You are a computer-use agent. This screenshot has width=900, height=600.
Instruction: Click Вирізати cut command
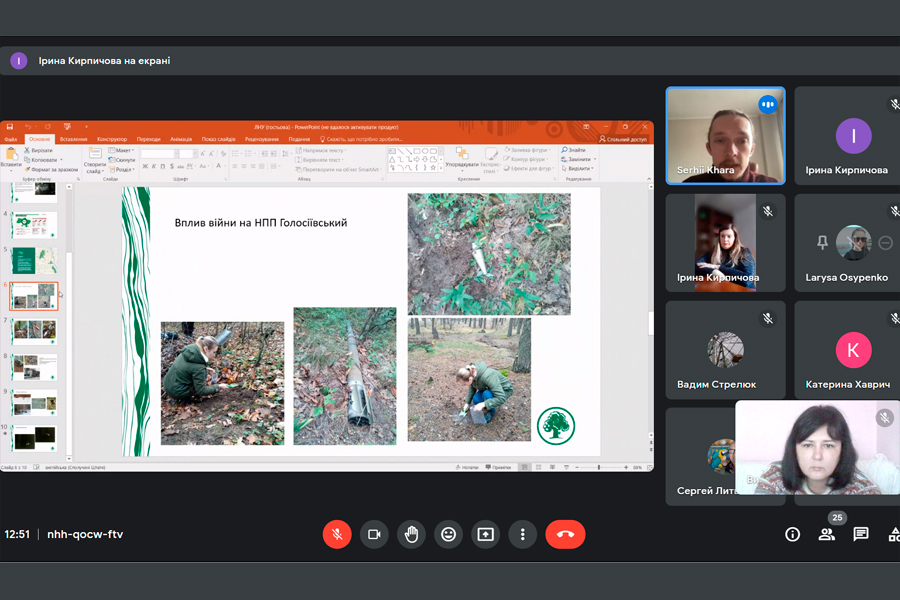tap(38, 150)
